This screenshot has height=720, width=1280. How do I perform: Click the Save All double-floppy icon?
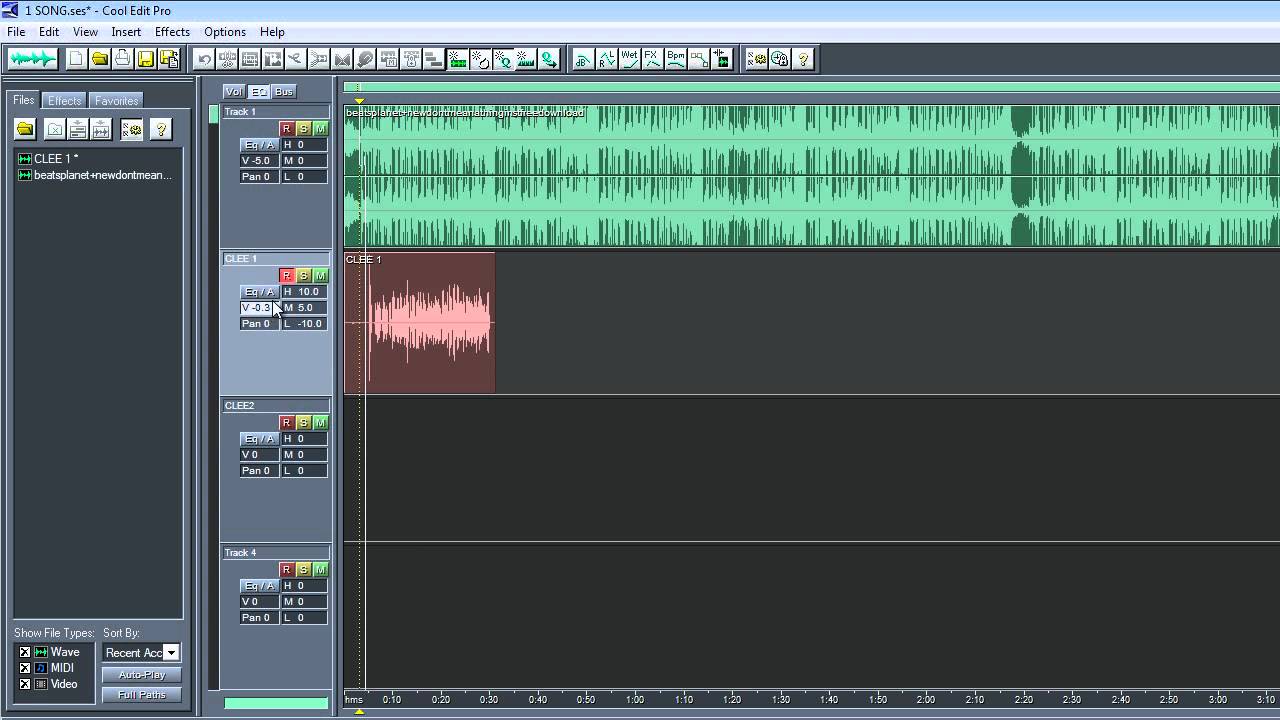click(x=169, y=59)
